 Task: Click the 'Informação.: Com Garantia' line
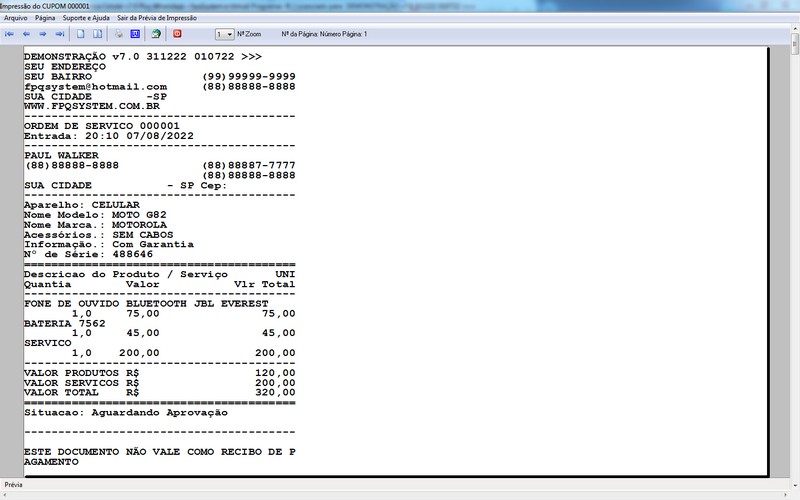109,244
